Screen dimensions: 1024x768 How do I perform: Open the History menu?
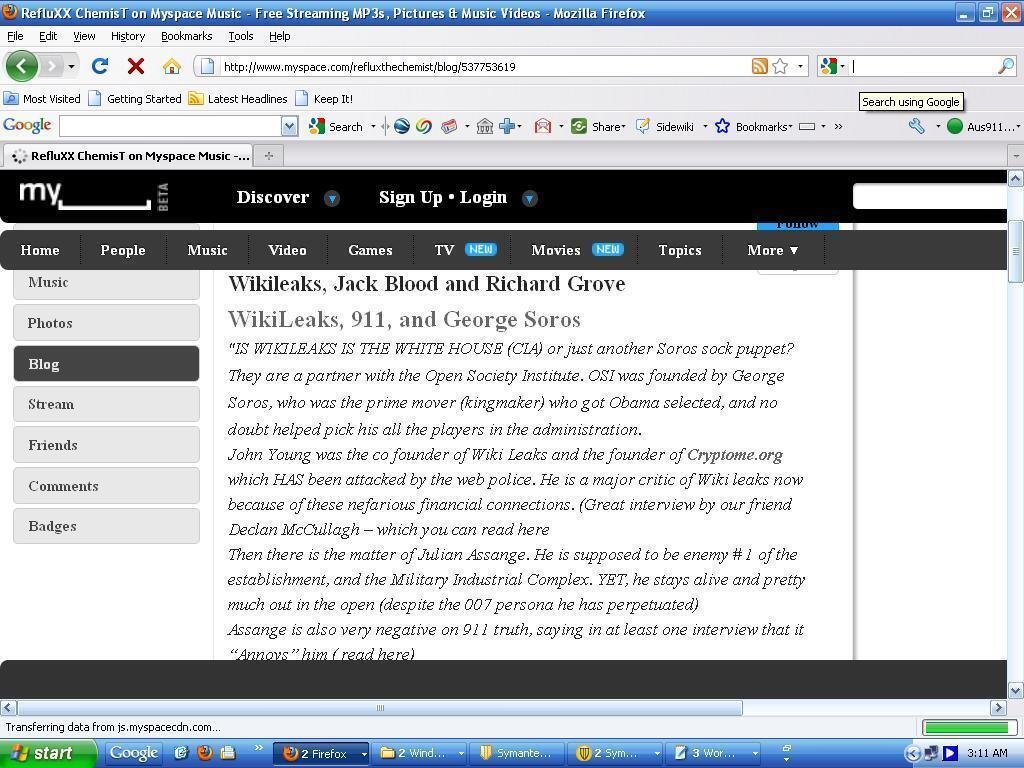(128, 36)
